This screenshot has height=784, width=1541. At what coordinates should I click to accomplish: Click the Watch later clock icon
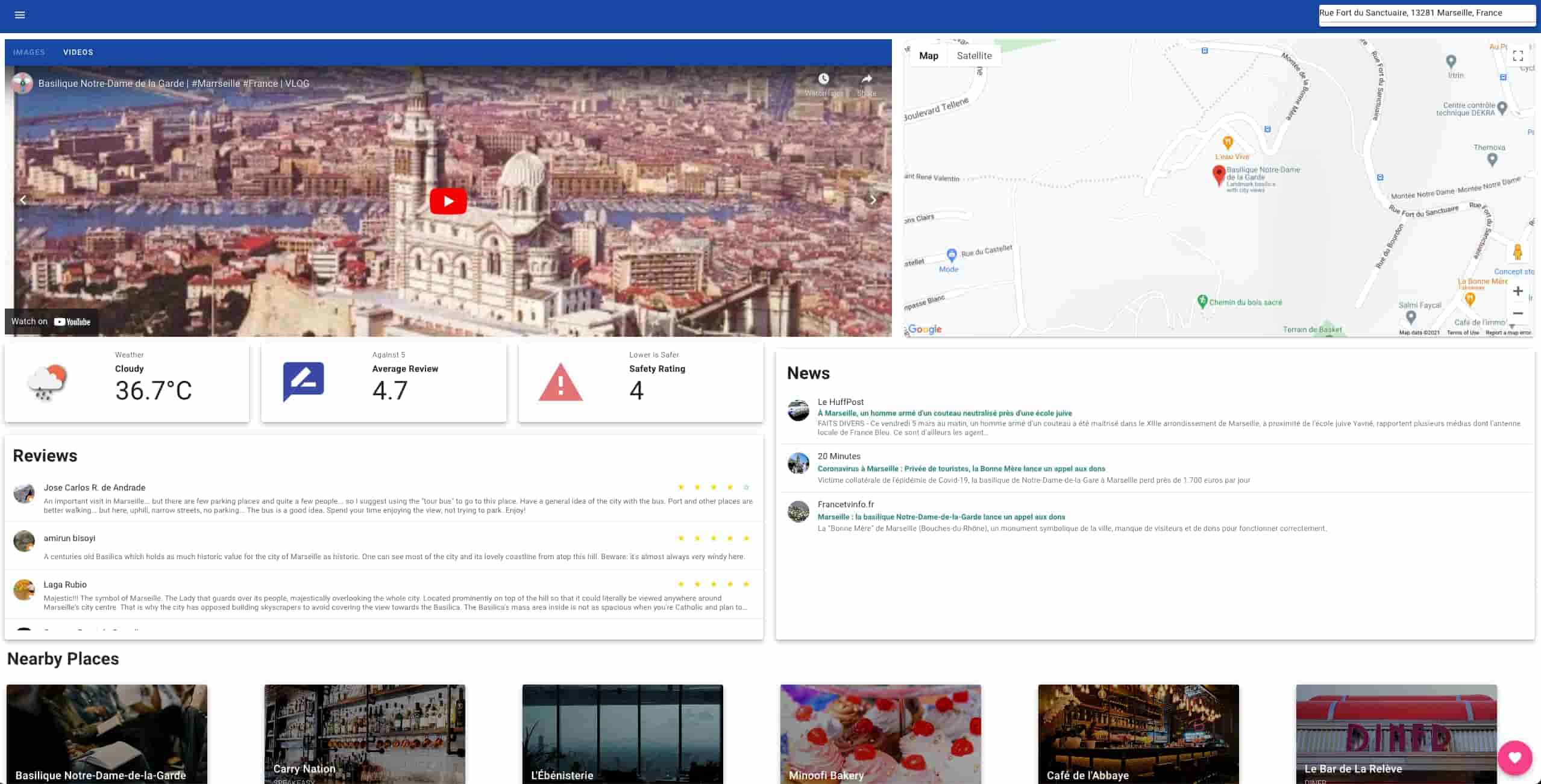click(823, 79)
